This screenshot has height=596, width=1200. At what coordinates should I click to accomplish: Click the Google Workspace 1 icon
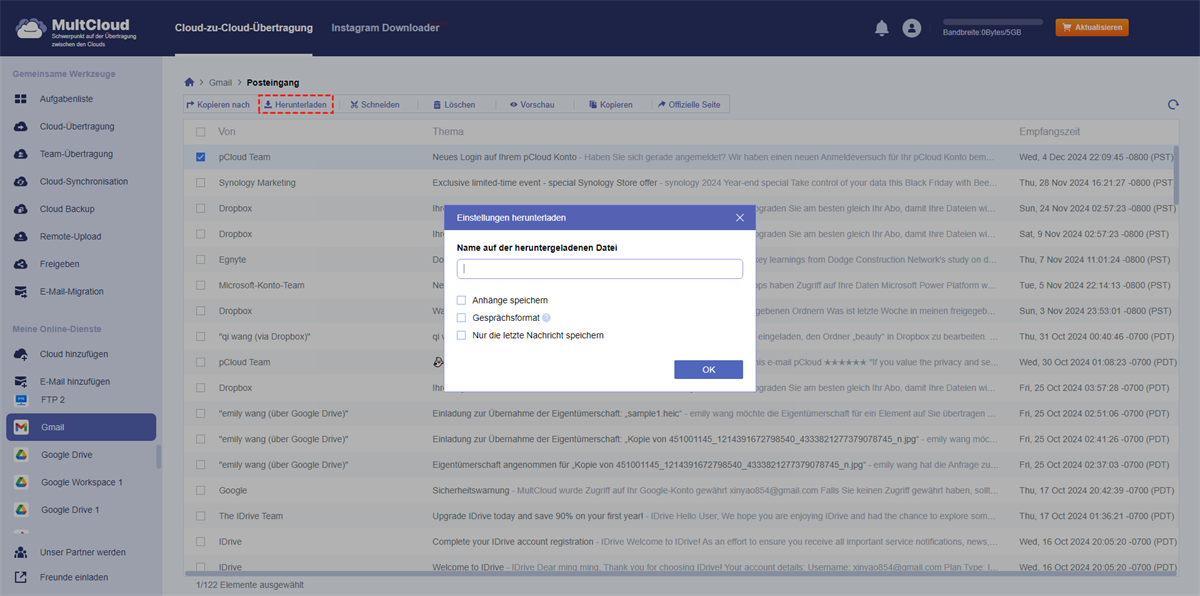21,482
